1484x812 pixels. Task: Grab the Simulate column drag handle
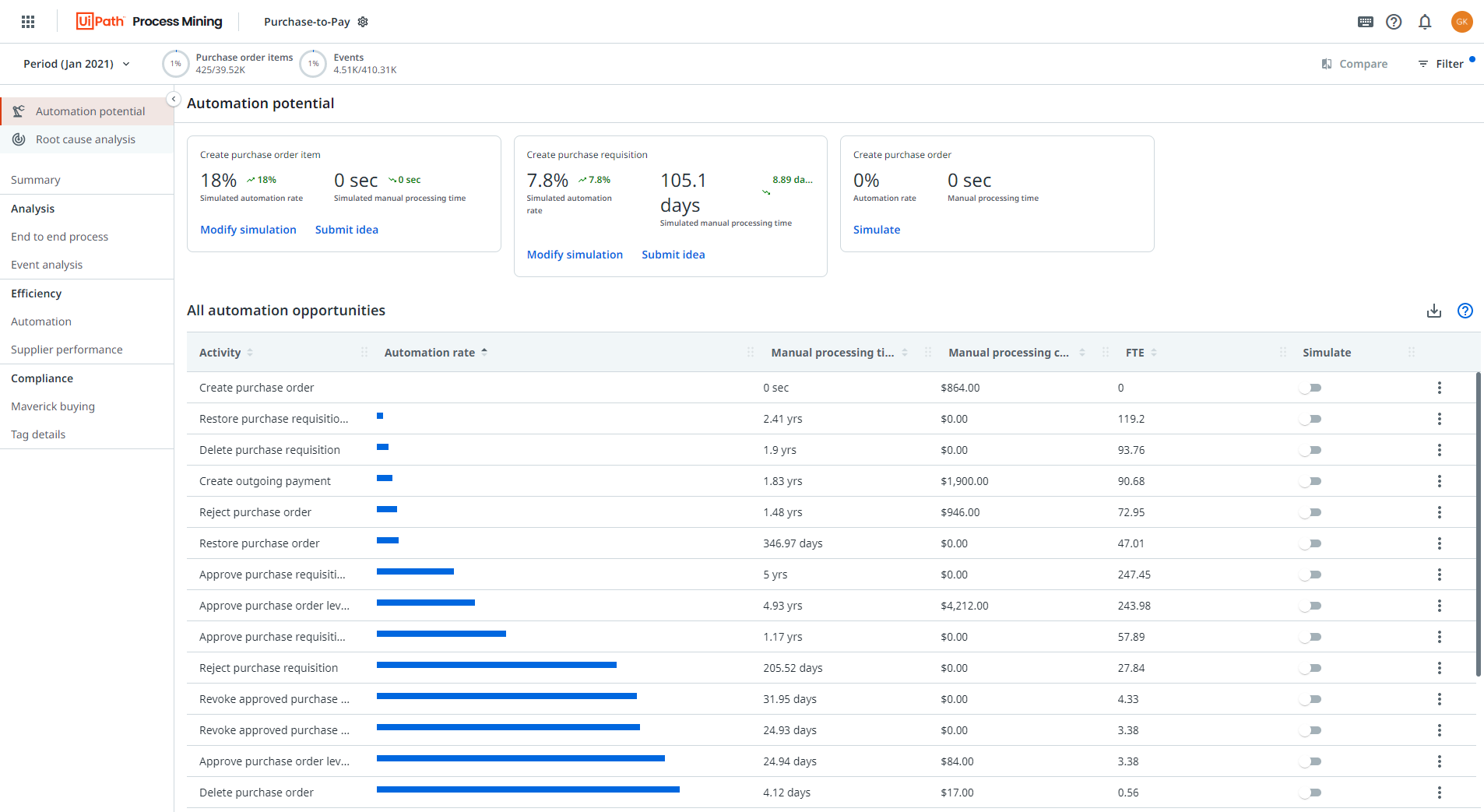(x=1412, y=353)
